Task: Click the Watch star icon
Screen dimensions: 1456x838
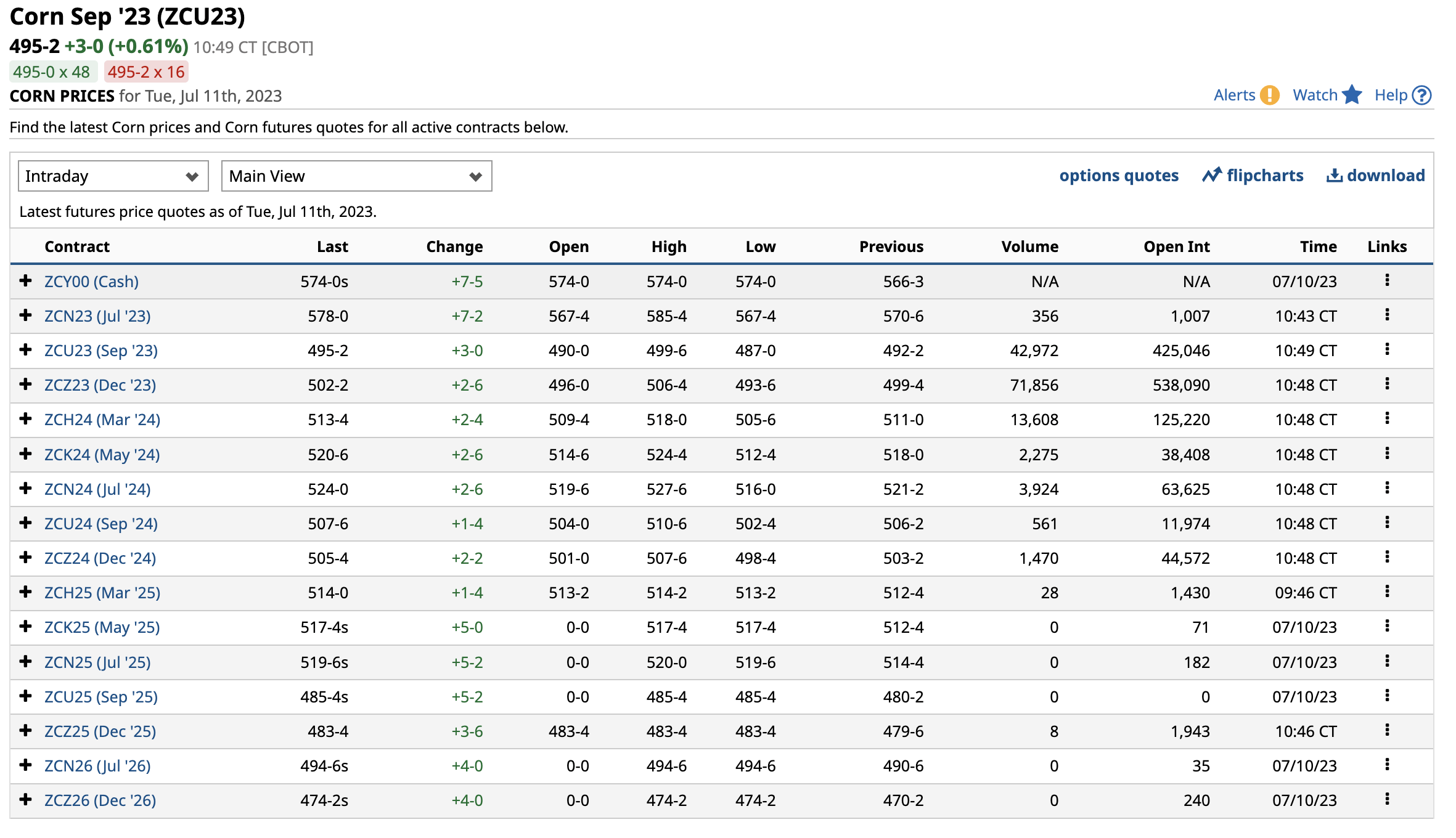Action: click(1352, 96)
